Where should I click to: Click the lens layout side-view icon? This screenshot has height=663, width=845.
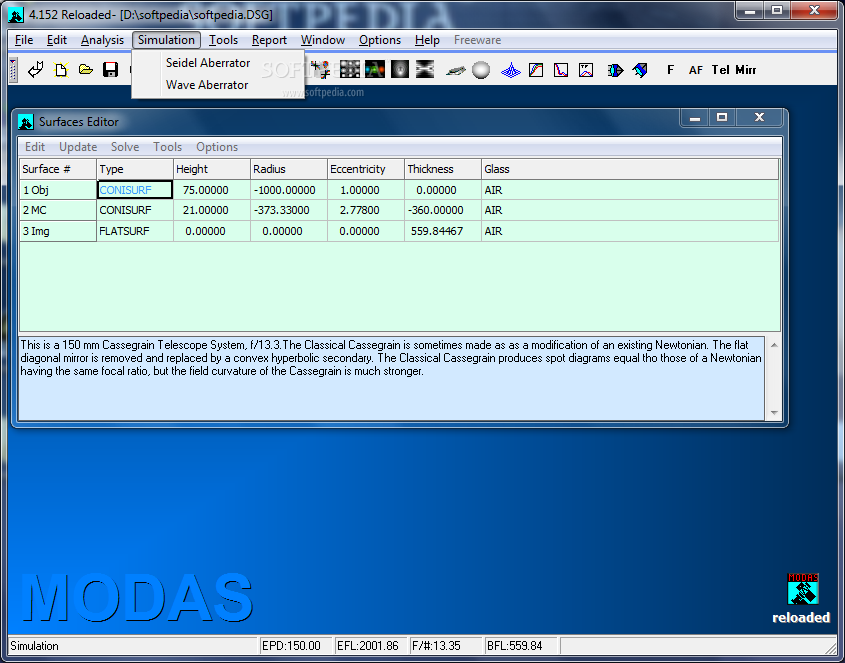coord(615,70)
